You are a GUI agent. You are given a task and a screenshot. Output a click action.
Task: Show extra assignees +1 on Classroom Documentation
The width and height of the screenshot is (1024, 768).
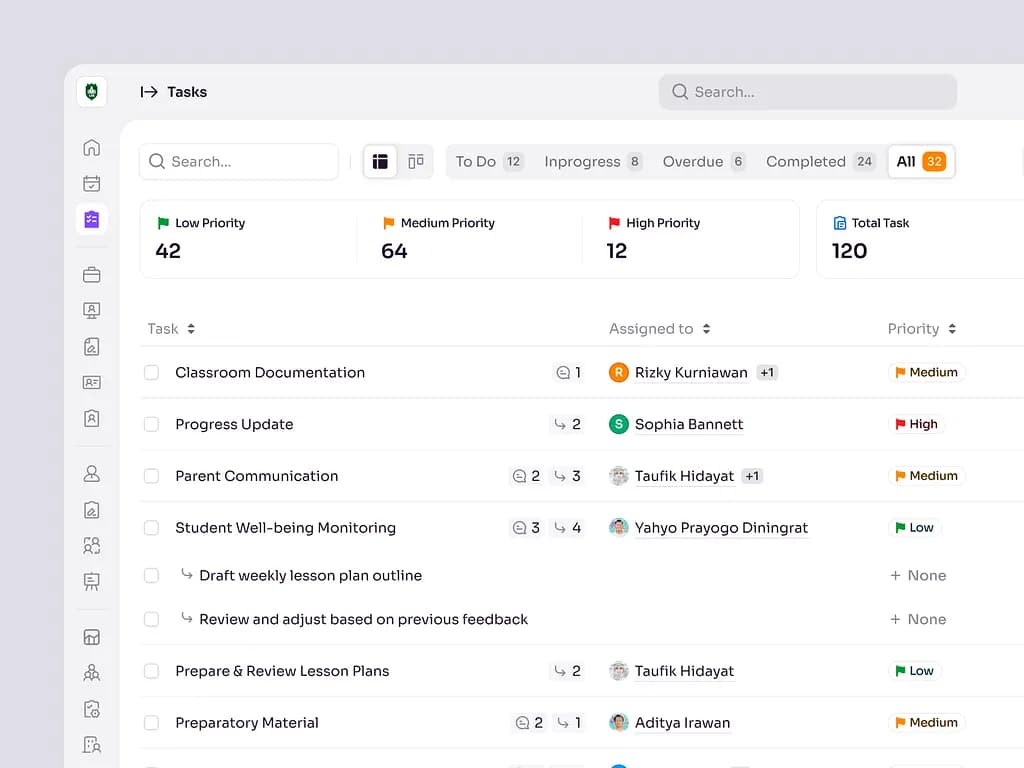pos(767,372)
